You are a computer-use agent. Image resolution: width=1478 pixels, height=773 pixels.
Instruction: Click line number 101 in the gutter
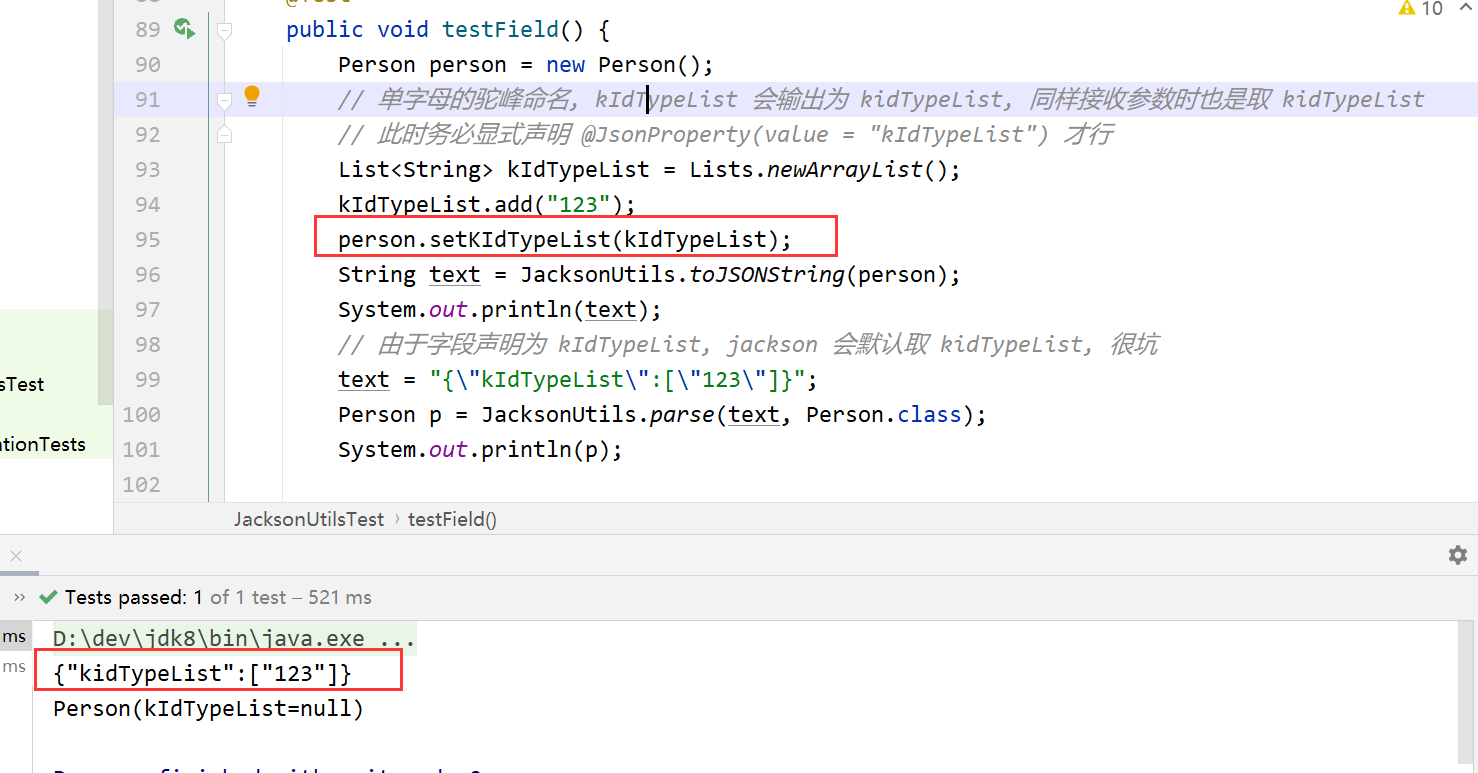(141, 449)
